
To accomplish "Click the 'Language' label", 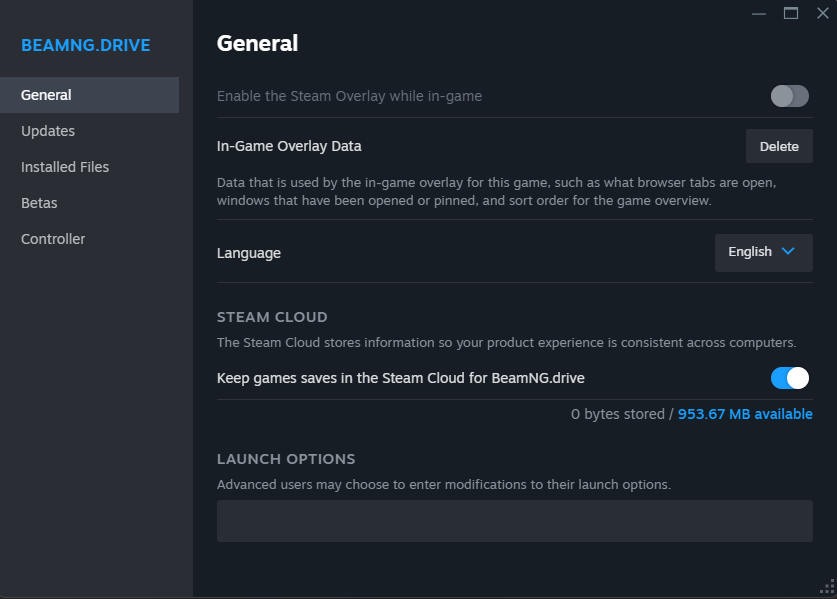I will tap(249, 253).
